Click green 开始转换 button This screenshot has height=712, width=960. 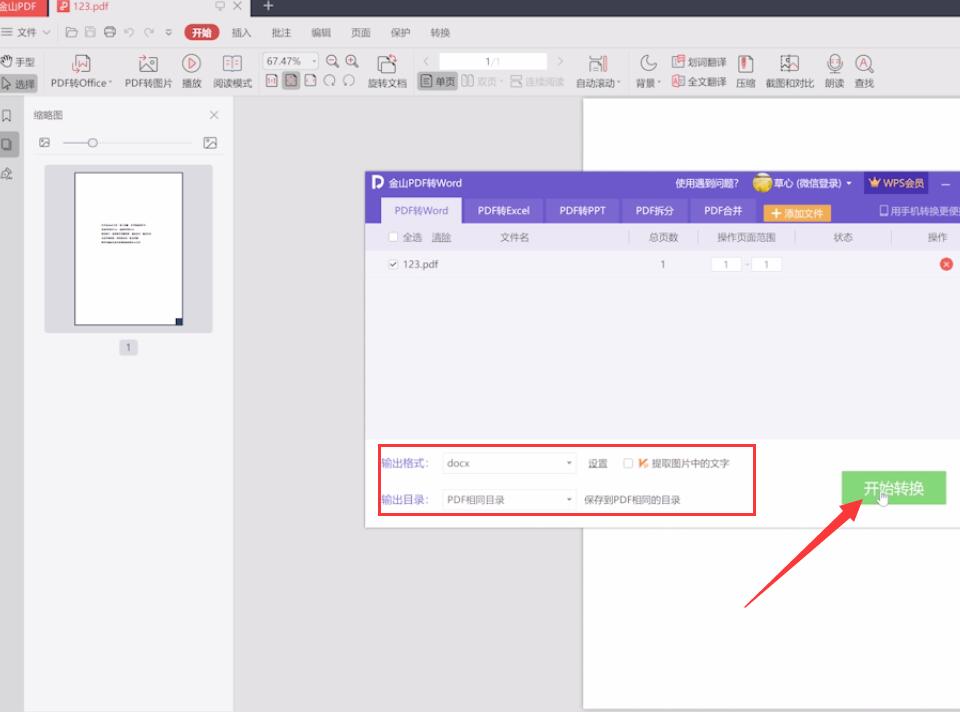[x=894, y=488]
